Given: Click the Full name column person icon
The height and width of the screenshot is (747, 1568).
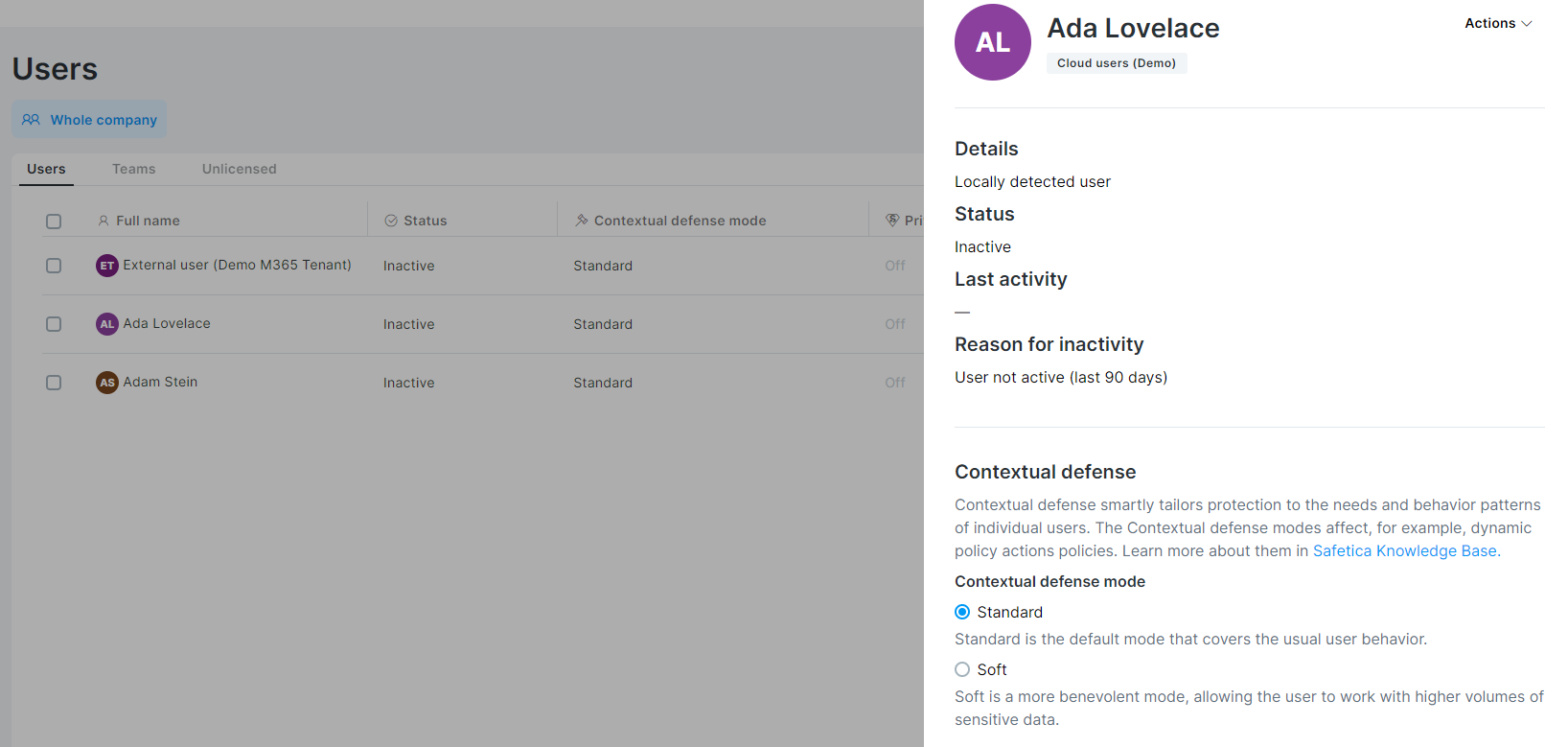Looking at the screenshot, I should coord(104,221).
